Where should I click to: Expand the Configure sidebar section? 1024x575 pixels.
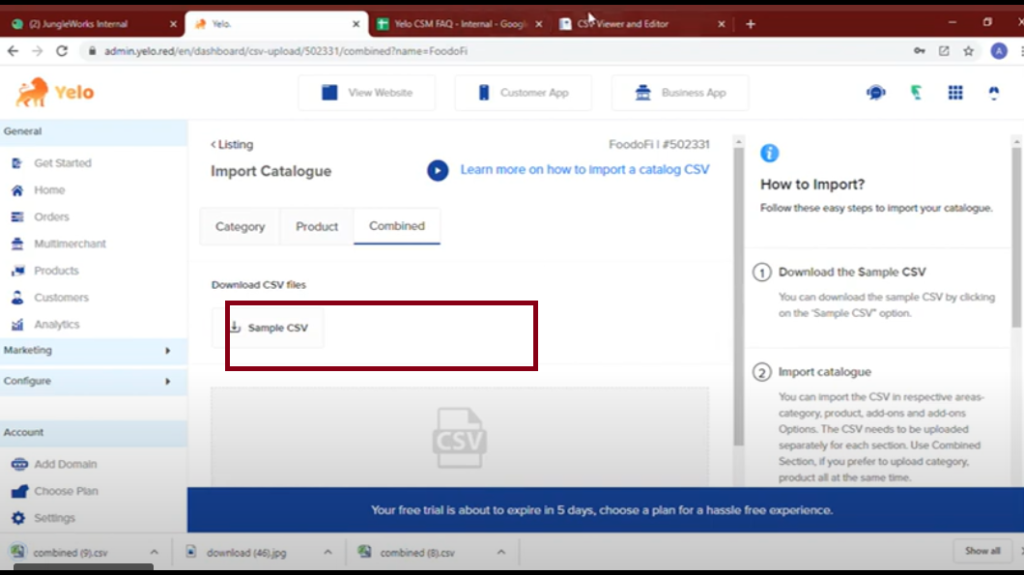click(167, 381)
